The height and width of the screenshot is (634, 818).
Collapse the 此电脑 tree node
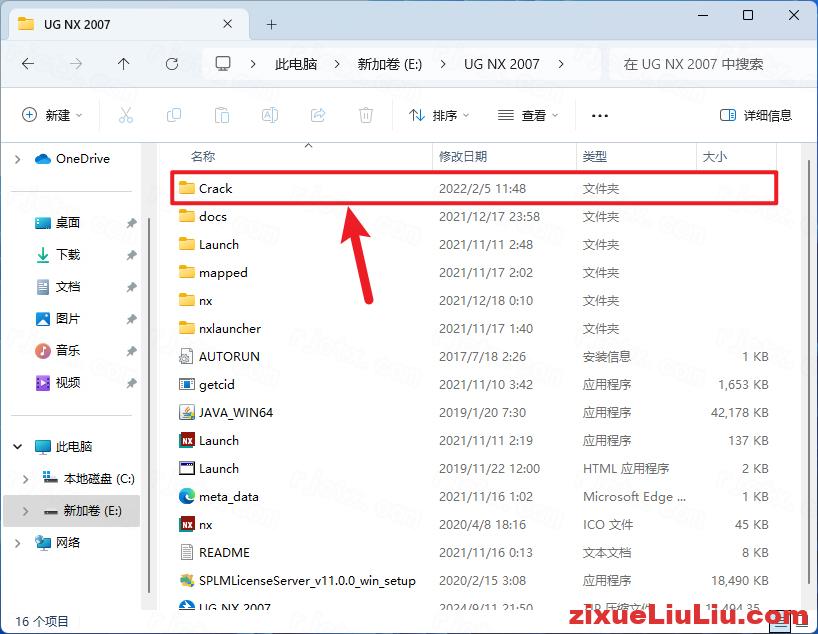(18, 447)
